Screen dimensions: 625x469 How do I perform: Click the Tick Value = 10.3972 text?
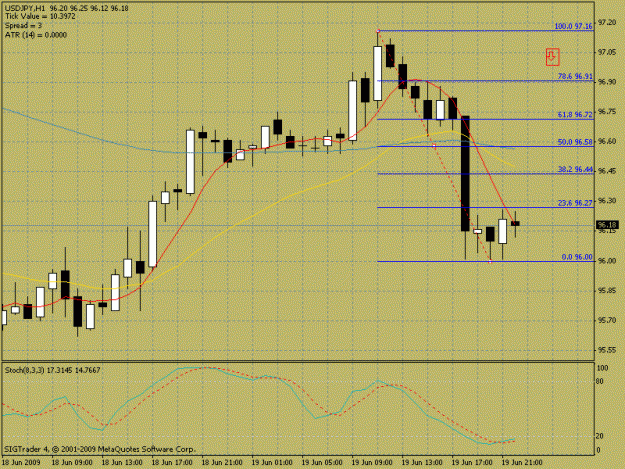(x=40, y=17)
